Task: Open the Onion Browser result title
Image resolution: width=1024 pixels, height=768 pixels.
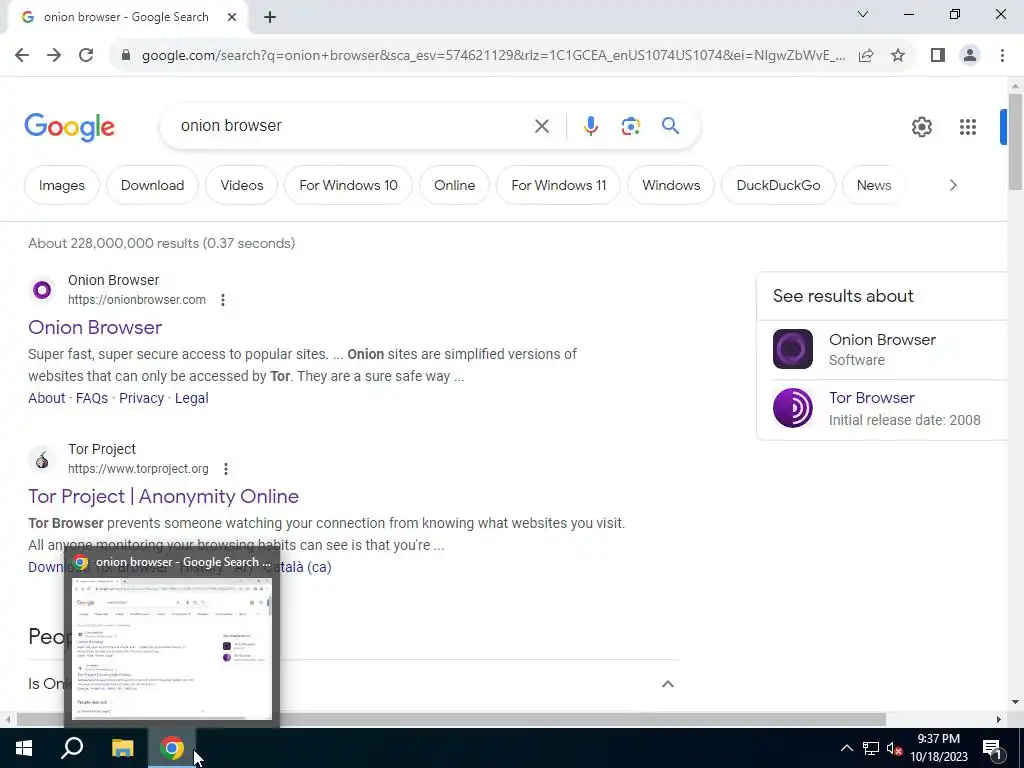Action: click(95, 327)
